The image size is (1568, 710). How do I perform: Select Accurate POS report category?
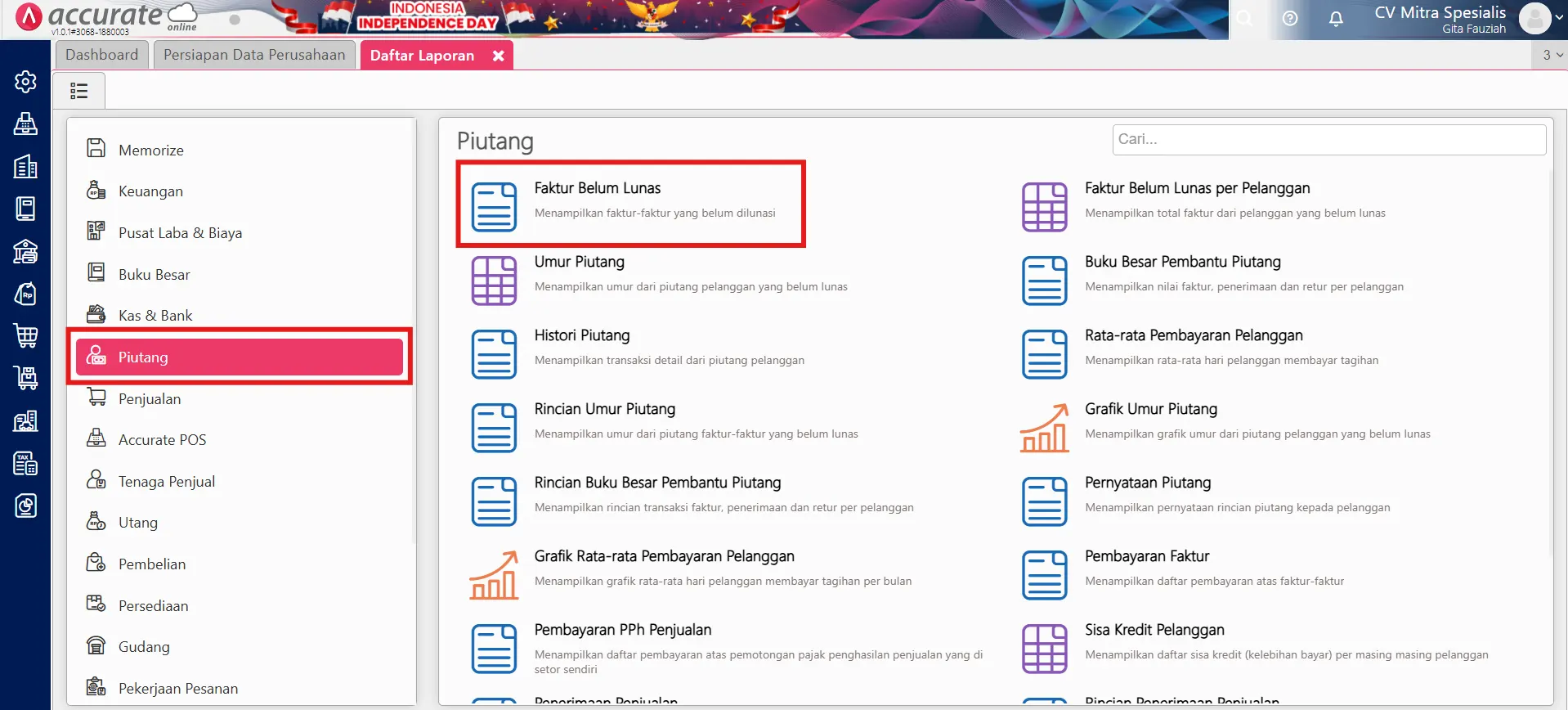coord(241,439)
